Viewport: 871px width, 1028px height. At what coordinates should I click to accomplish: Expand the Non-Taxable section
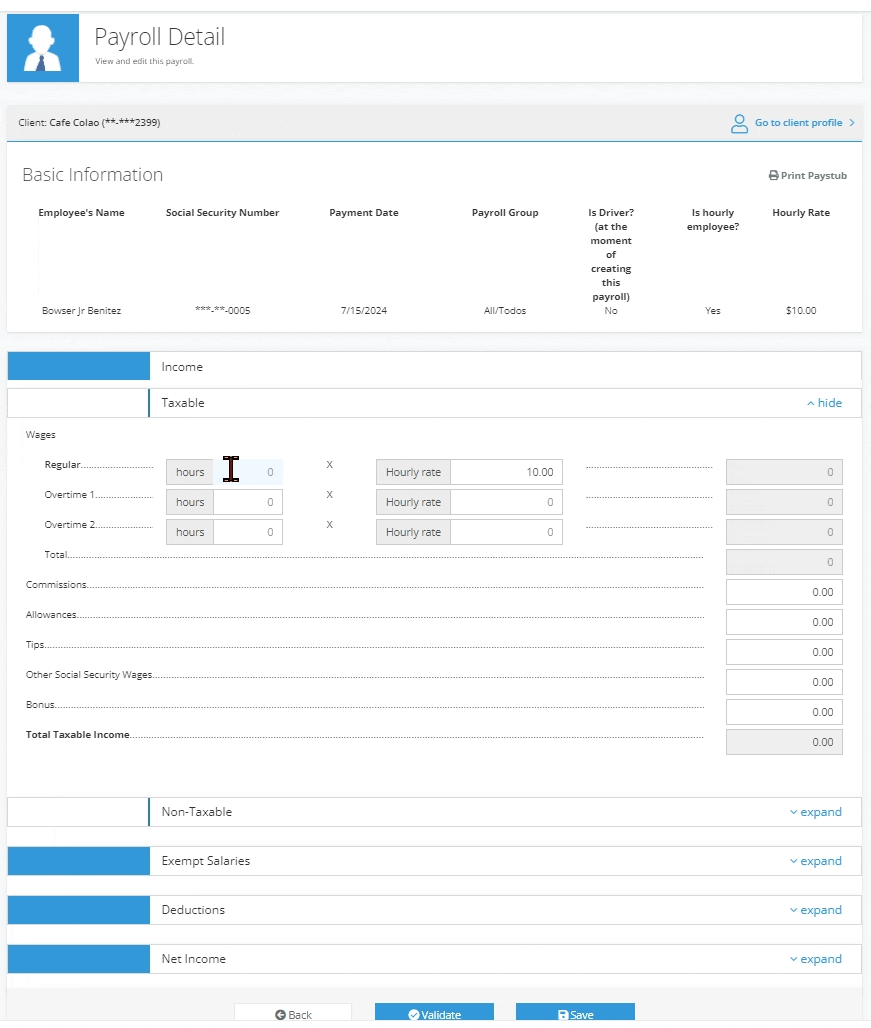click(x=815, y=812)
